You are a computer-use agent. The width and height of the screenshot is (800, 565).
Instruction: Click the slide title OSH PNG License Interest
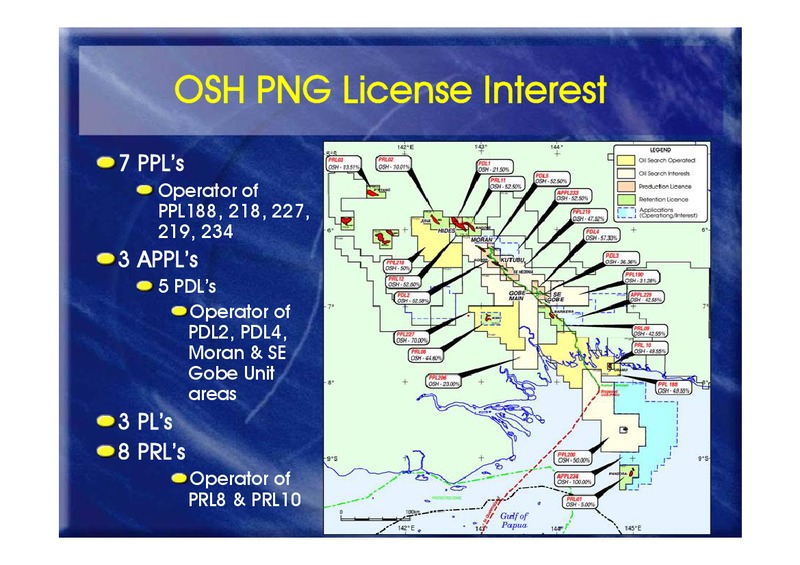coord(390,90)
